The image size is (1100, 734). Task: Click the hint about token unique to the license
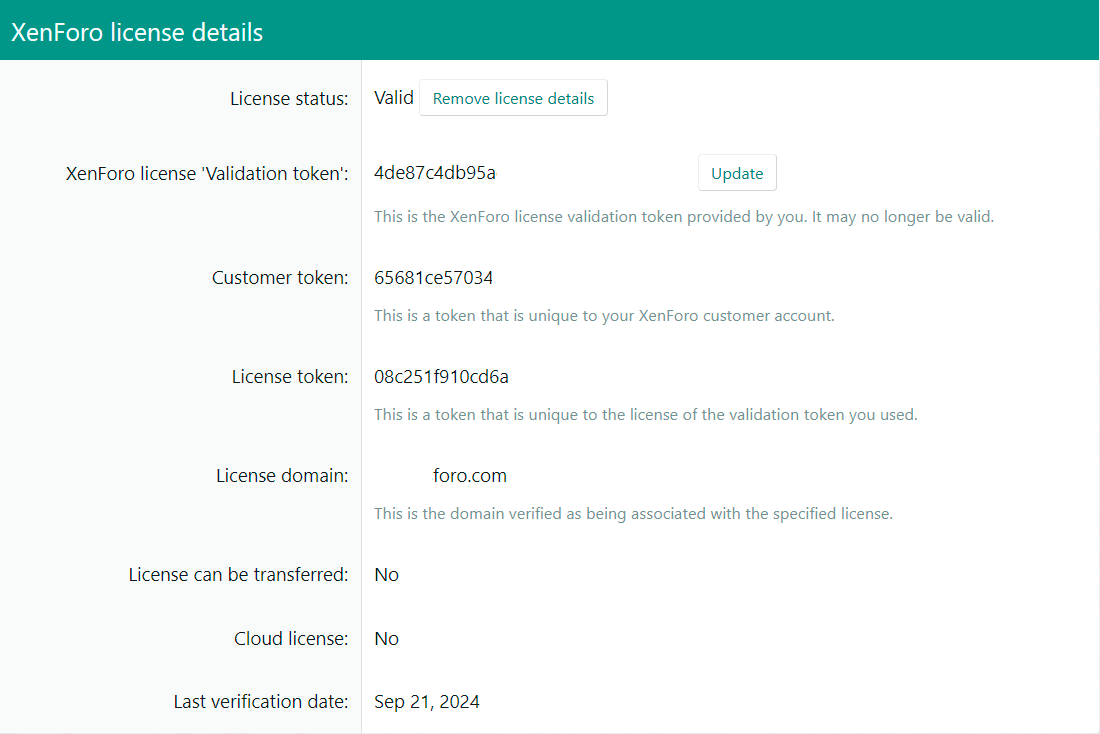coord(645,415)
